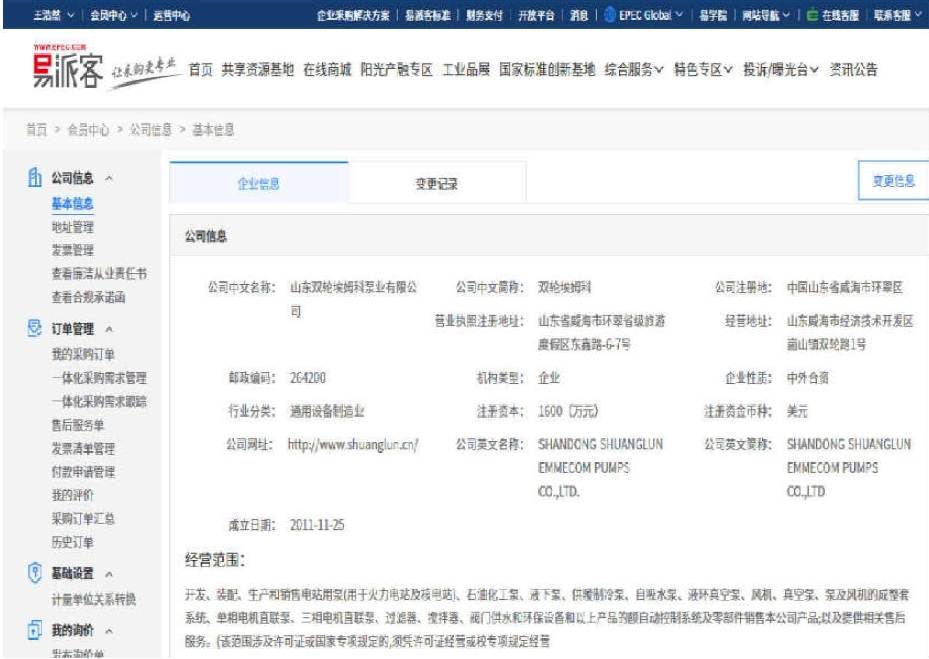Click the 订单管理 icon in sidebar

pos(35,328)
